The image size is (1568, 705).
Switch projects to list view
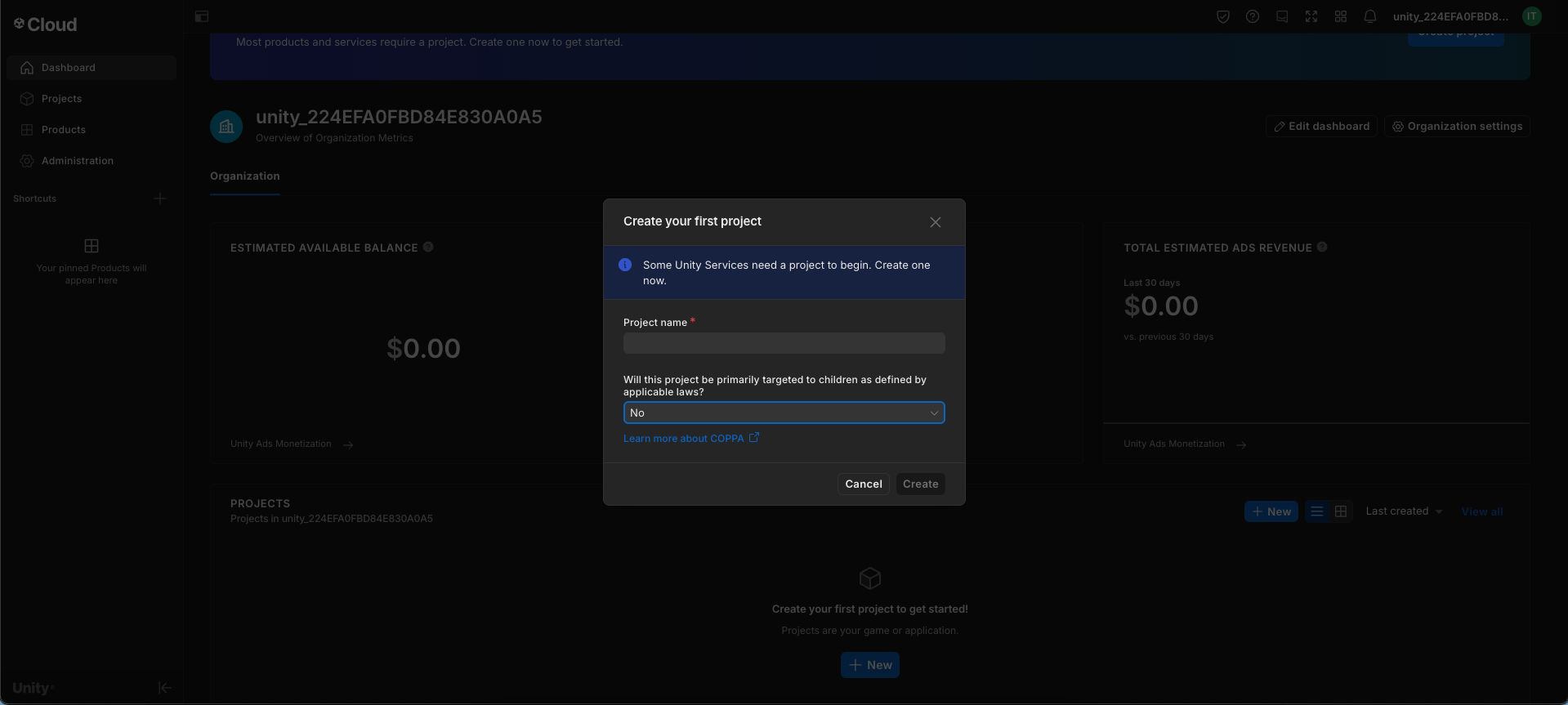[1317, 511]
